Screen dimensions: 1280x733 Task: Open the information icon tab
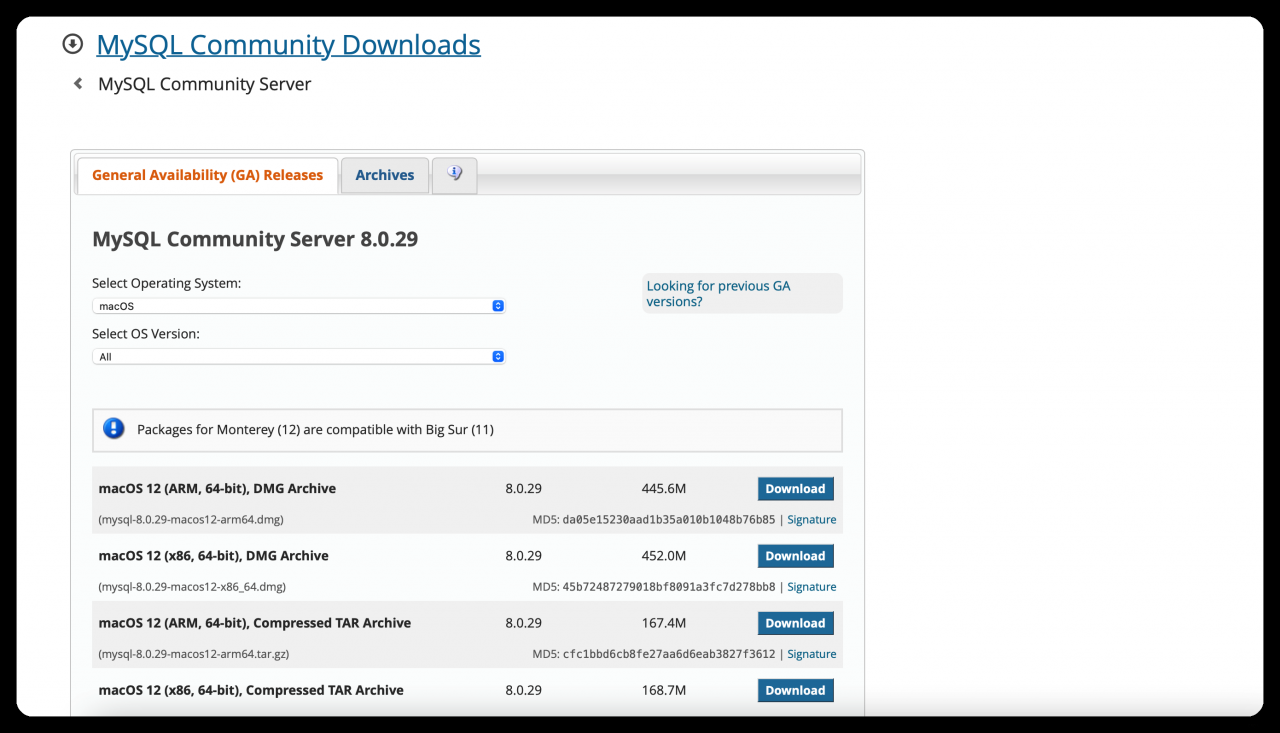(455, 175)
